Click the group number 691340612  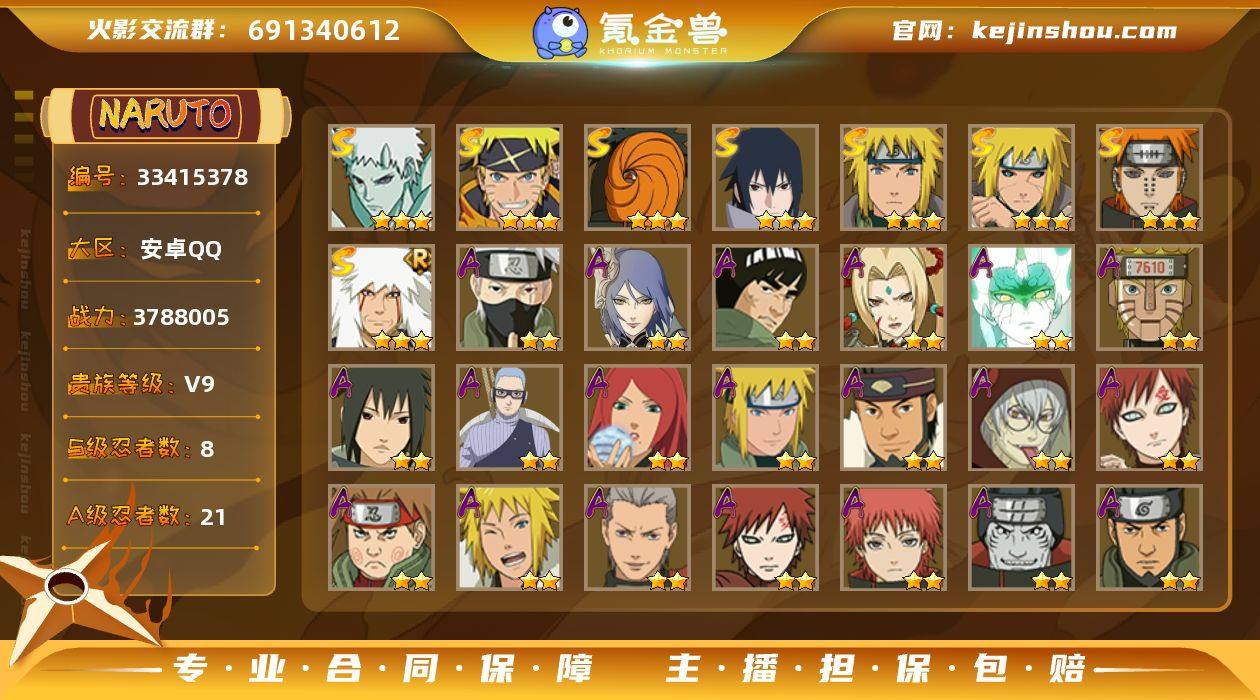pos(324,30)
